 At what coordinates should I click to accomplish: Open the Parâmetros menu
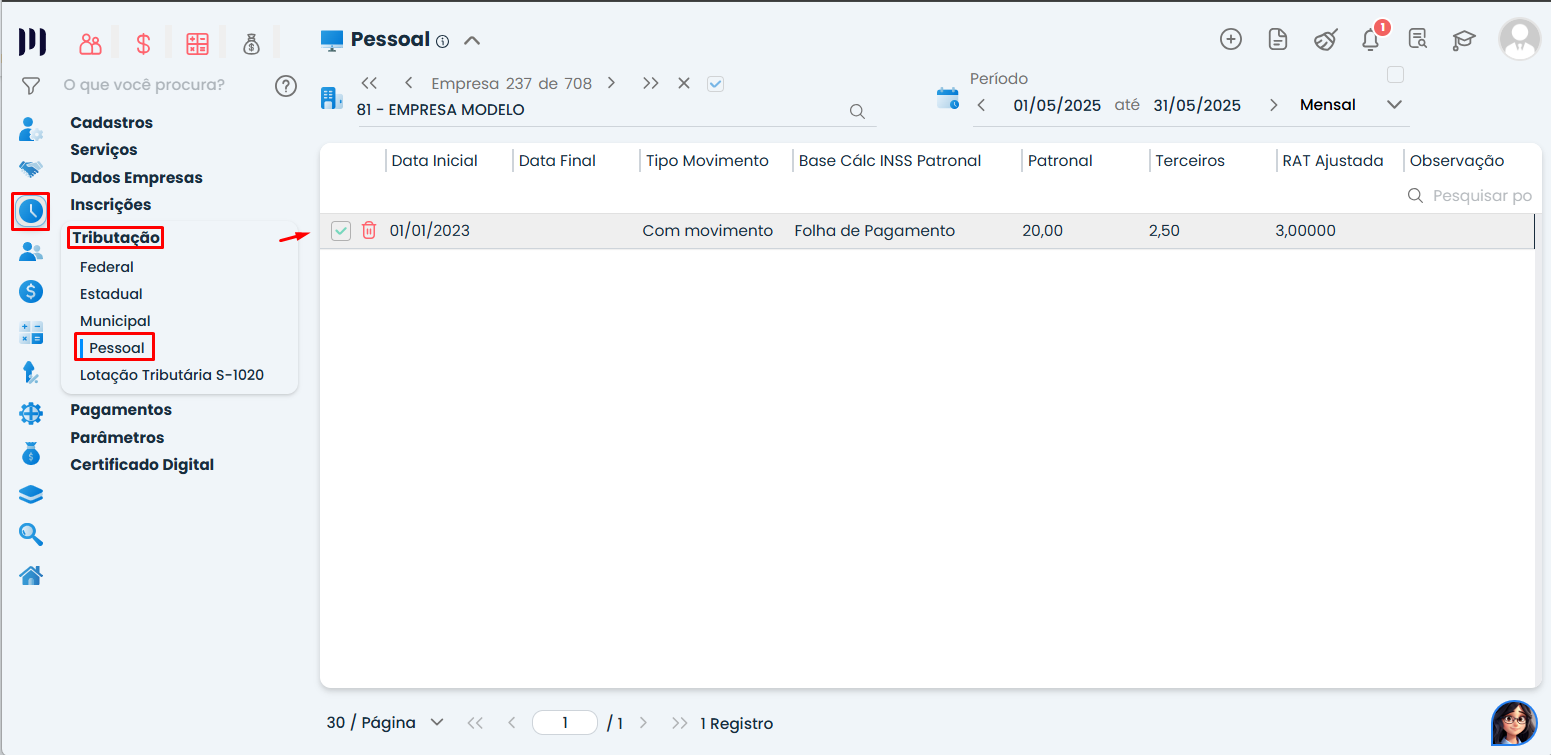[117, 438]
